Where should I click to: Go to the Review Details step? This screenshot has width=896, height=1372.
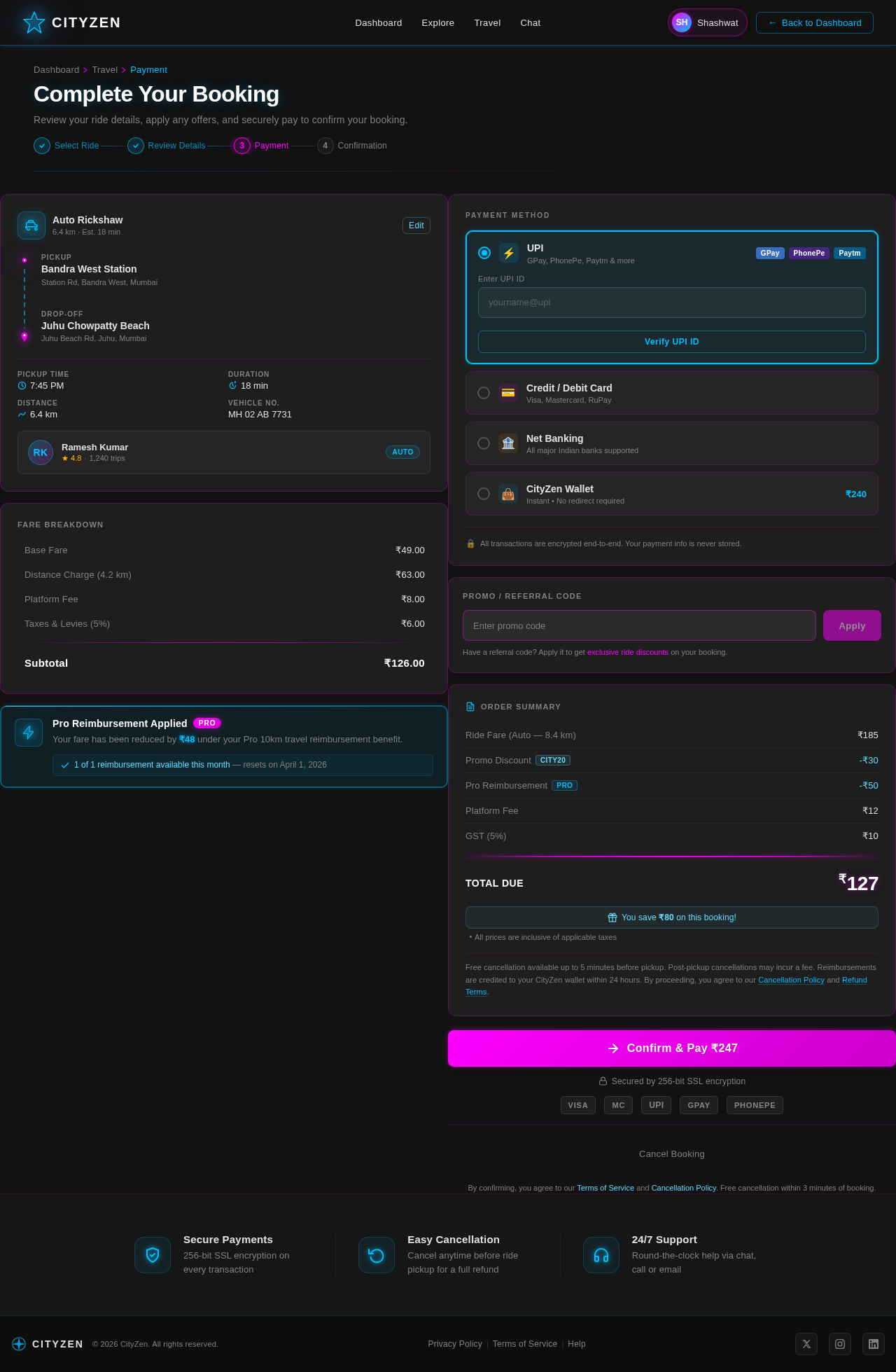[167, 146]
